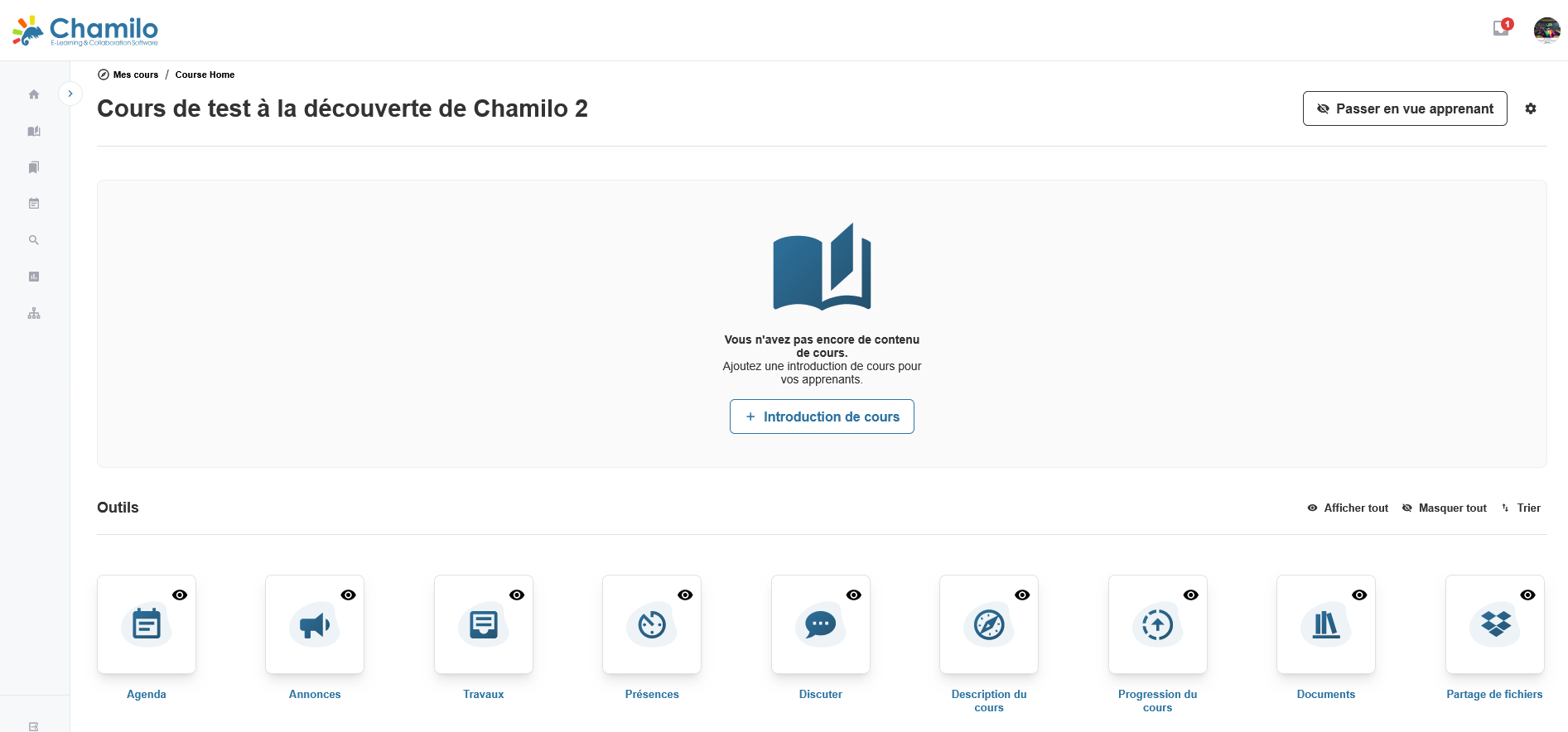Toggle visibility of Documents tool

tap(1359, 595)
